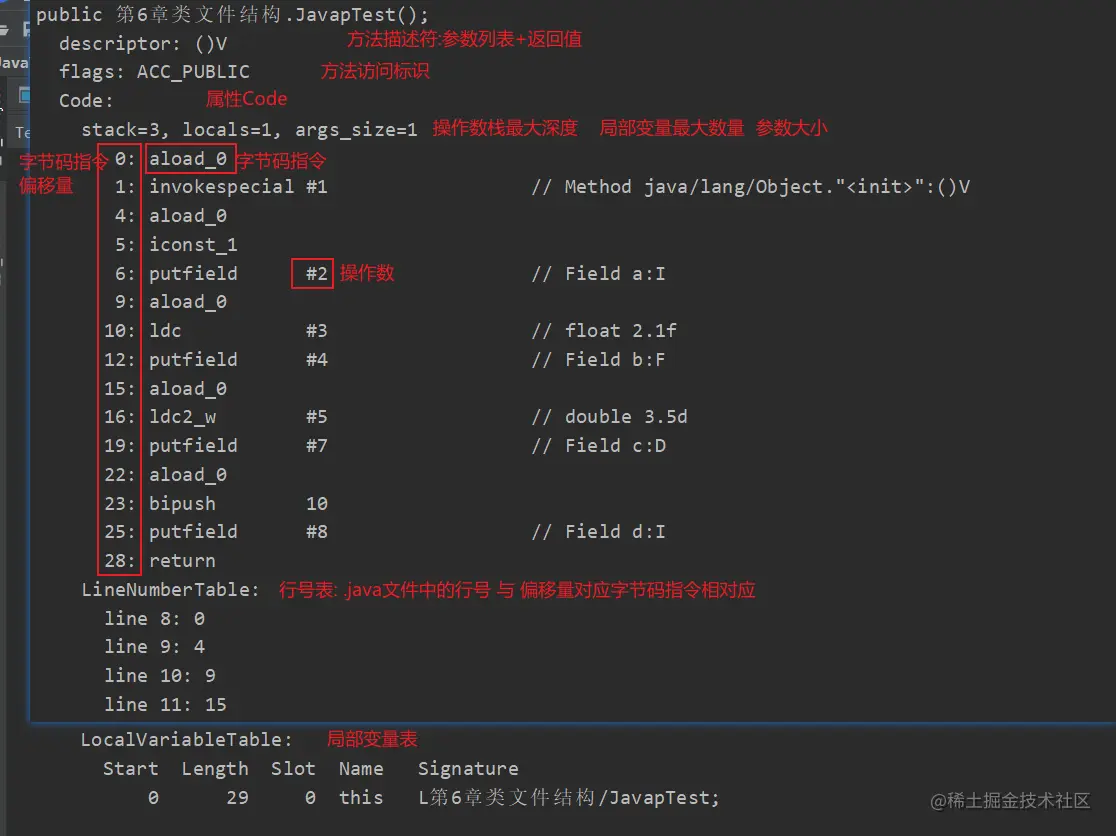Screen dimensions: 1116x836
Task: Click the LineNumberTable heading text
Action: (x=170, y=590)
